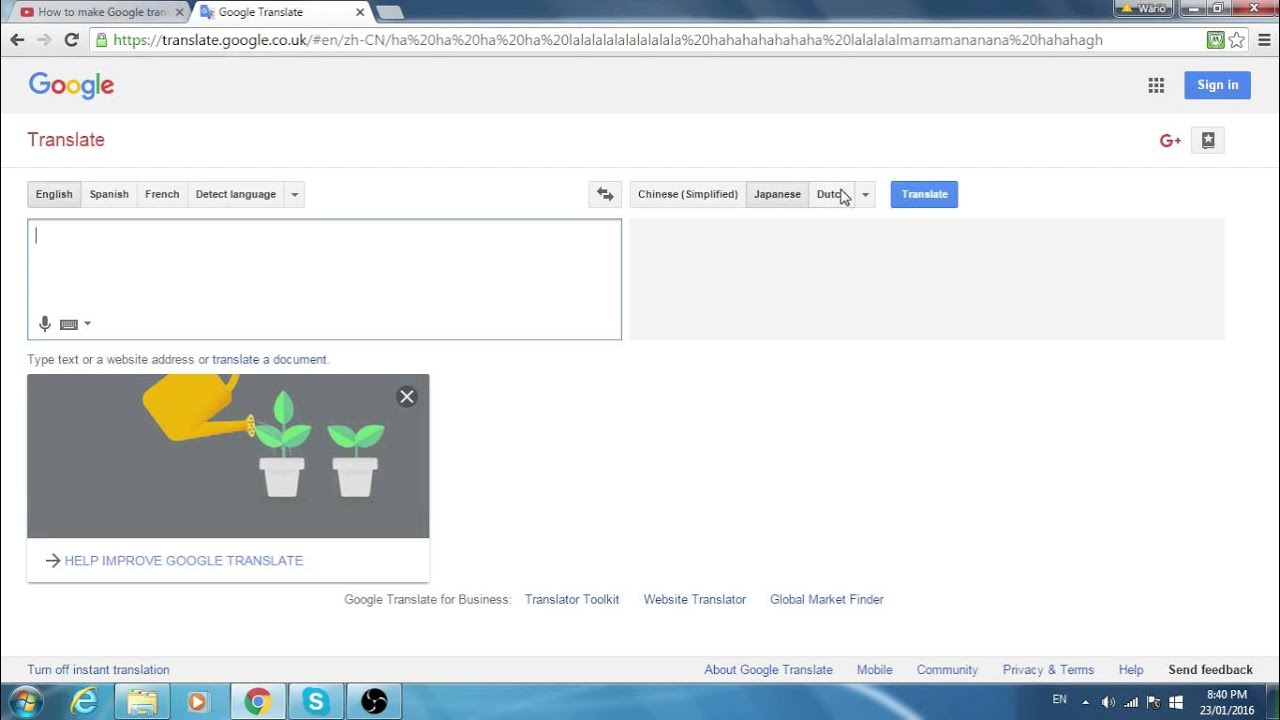
Task: Reload the page
Action: (71, 40)
